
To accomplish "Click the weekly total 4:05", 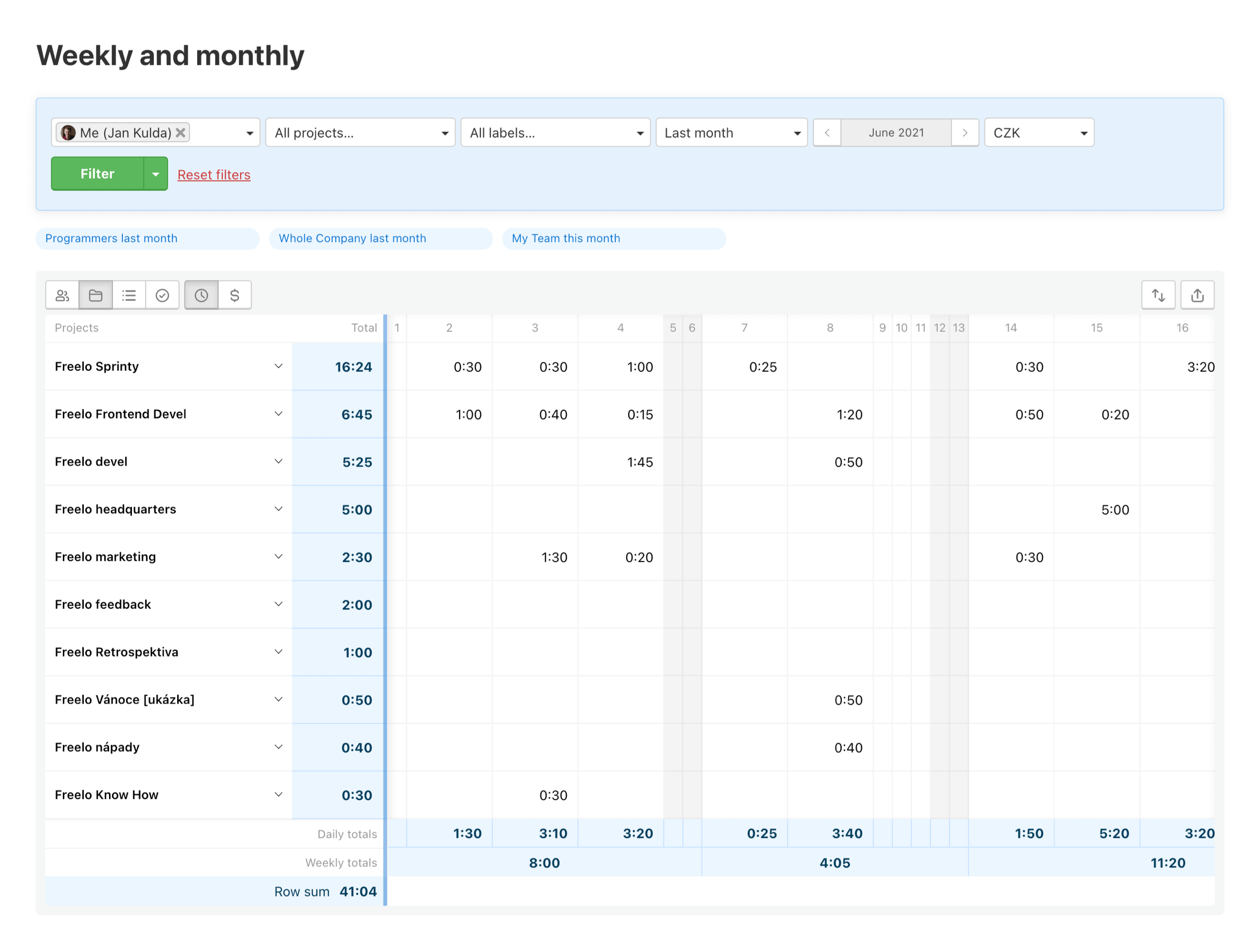I will click(x=834, y=863).
